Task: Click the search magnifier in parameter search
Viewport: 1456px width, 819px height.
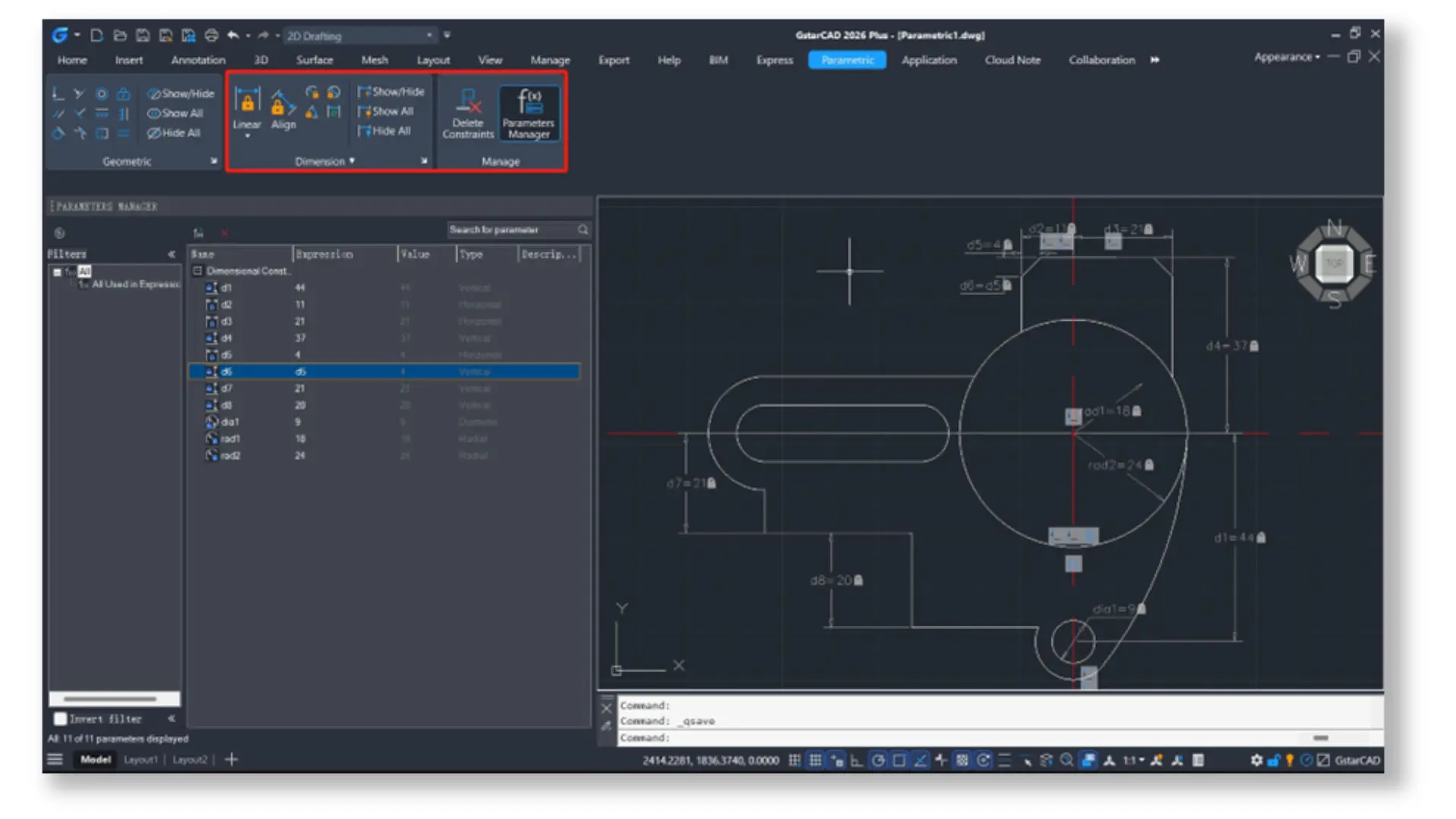Action: pos(582,230)
